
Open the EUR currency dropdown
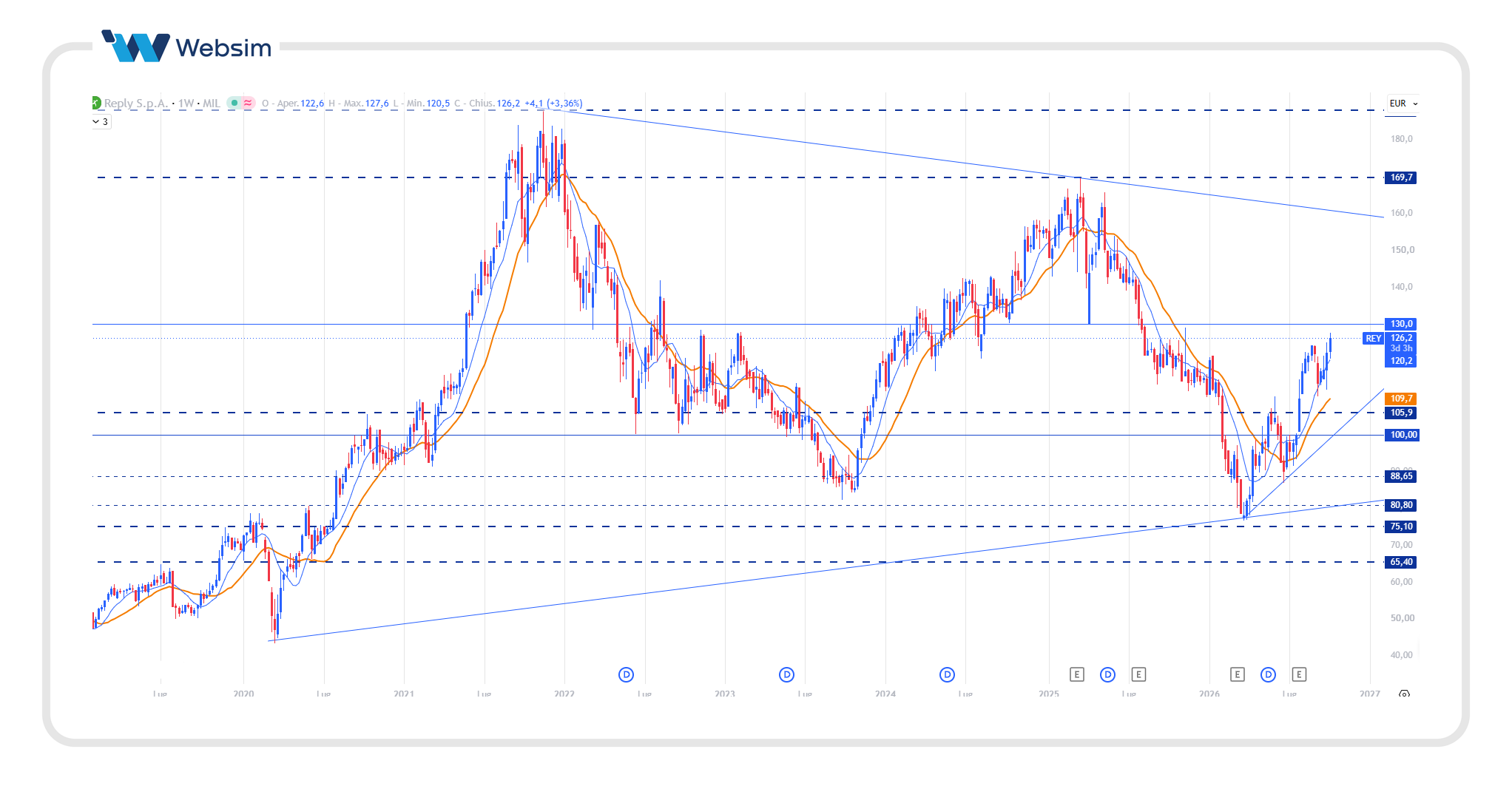(x=1403, y=104)
